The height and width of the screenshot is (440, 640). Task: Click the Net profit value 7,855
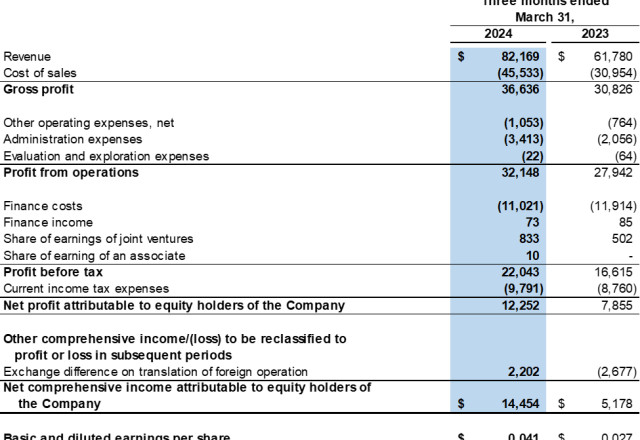616,305
